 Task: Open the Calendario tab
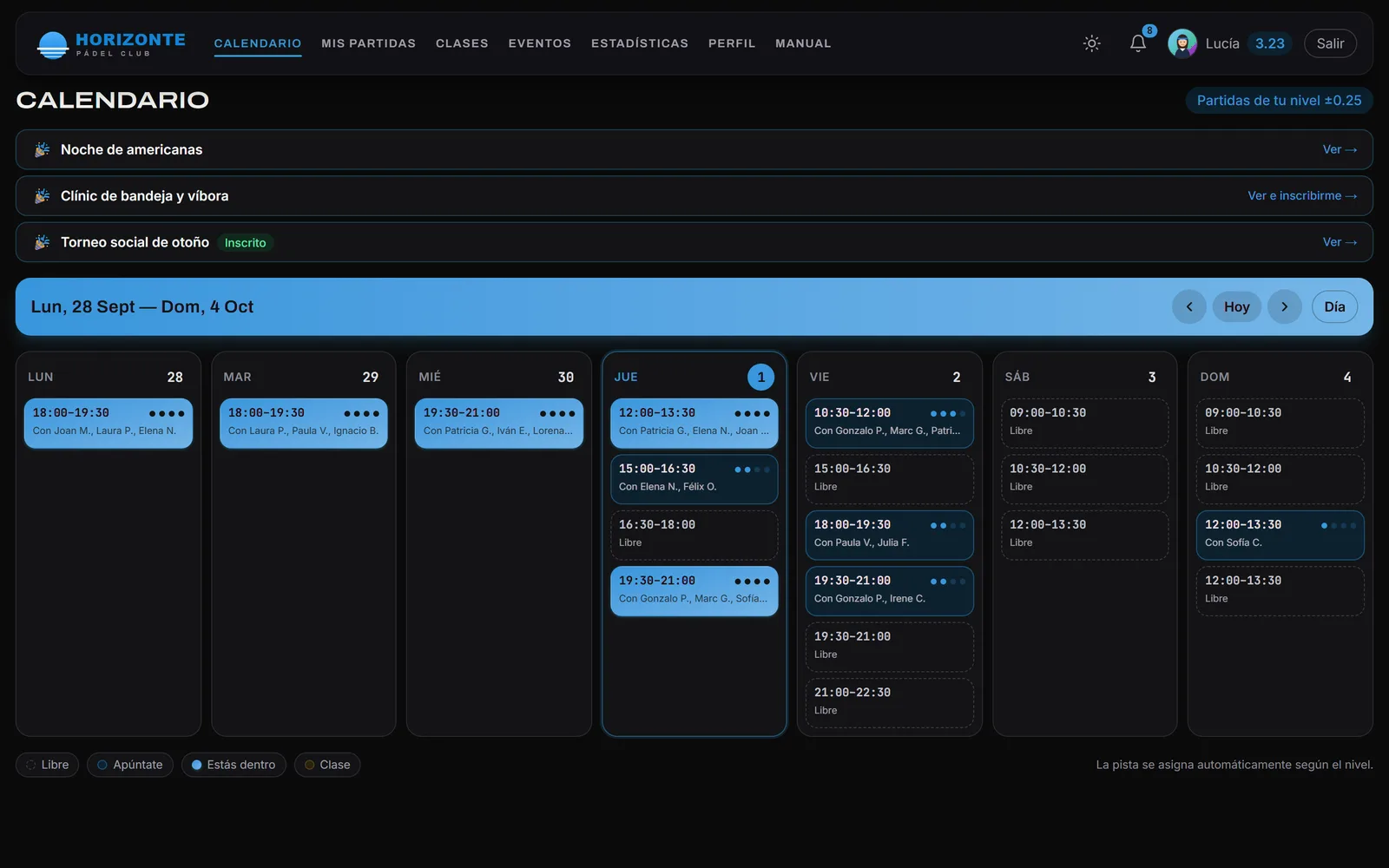click(258, 43)
